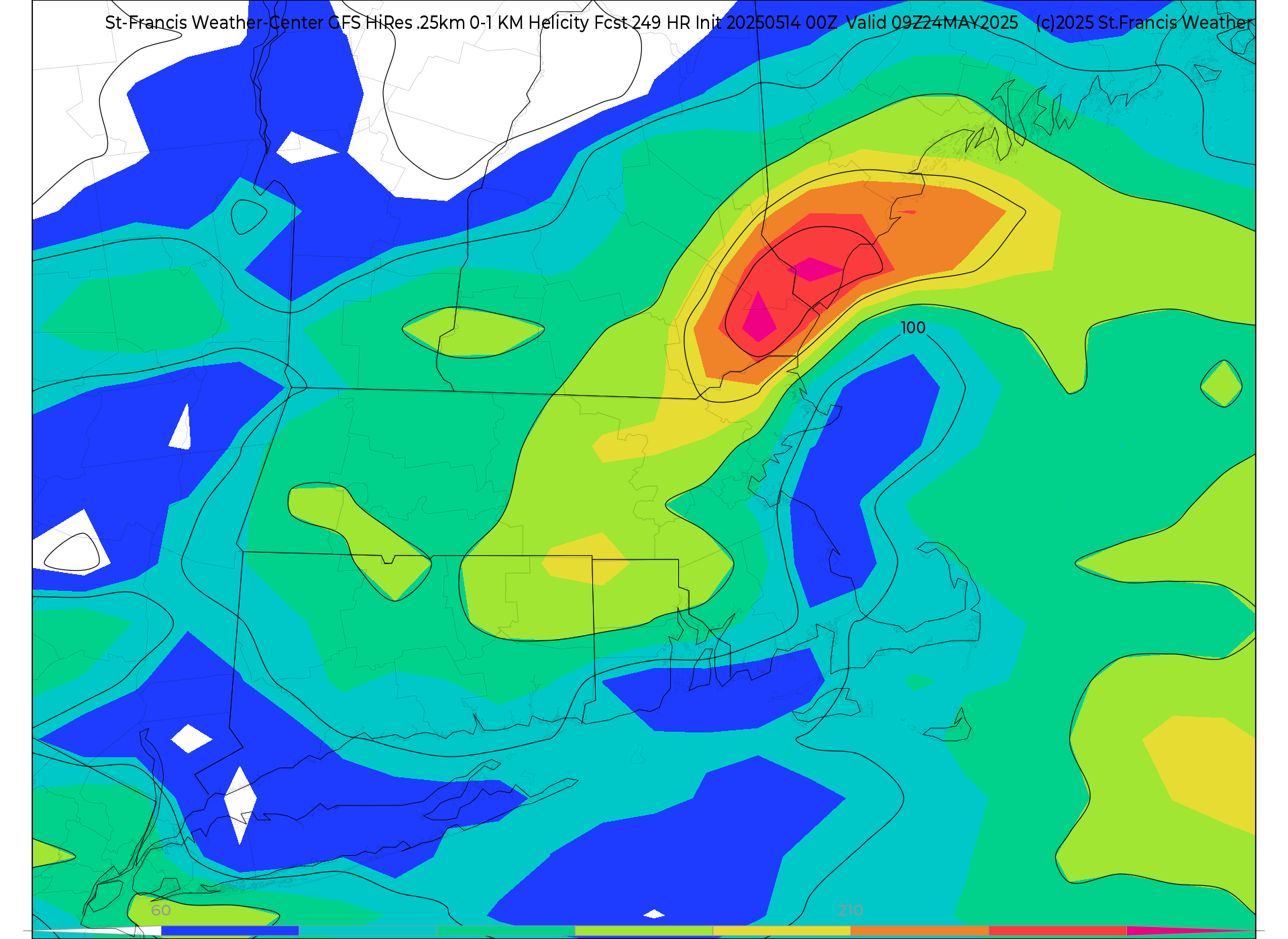Click the '(c)2025 St.Francis Weather' copyright text
The width and height of the screenshot is (1288, 939).
tap(1144, 23)
